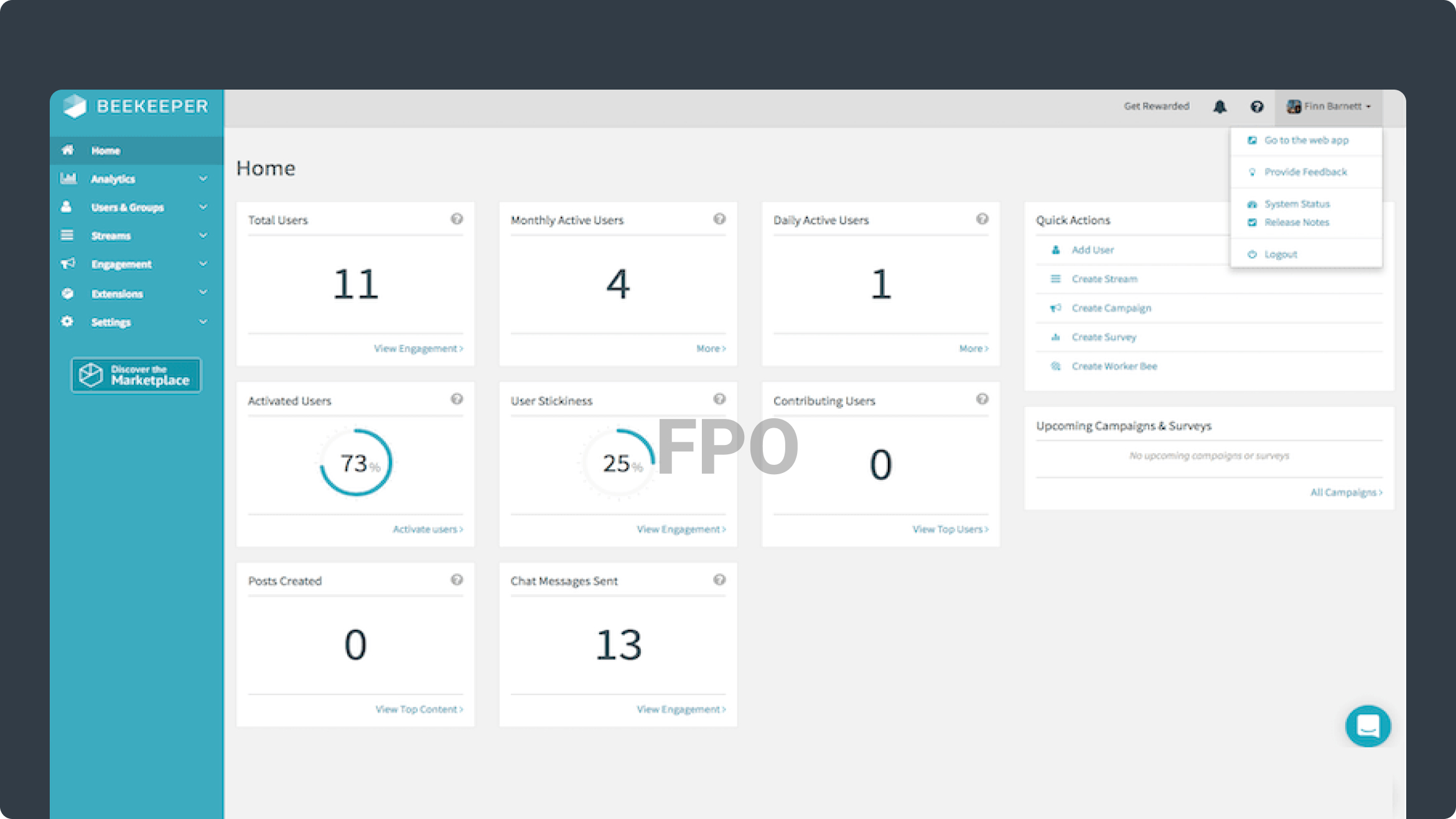The height and width of the screenshot is (819, 1456).
Task: Select Logout from the user menu
Action: (1281, 255)
